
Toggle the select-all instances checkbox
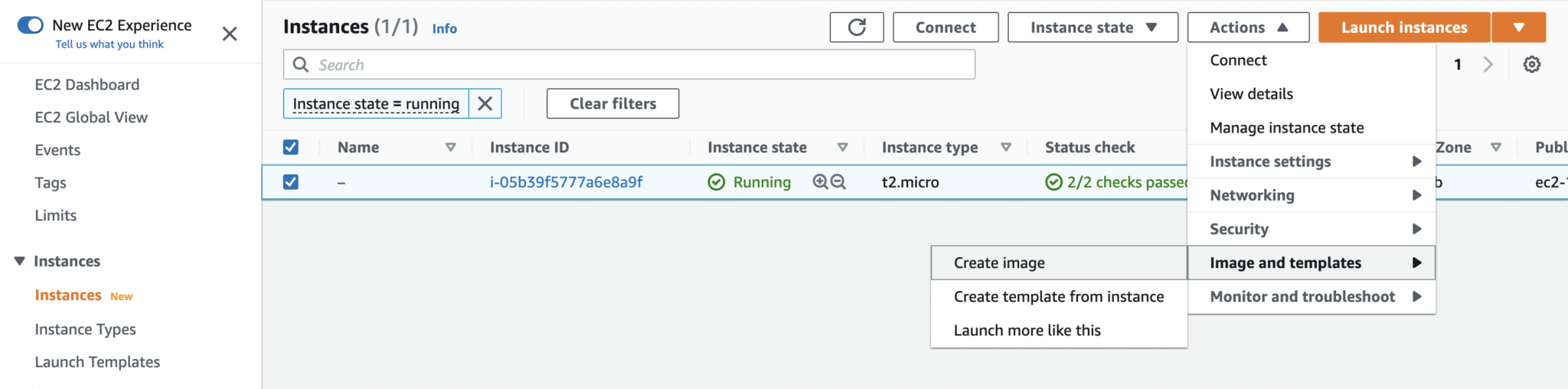tap(291, 147)
